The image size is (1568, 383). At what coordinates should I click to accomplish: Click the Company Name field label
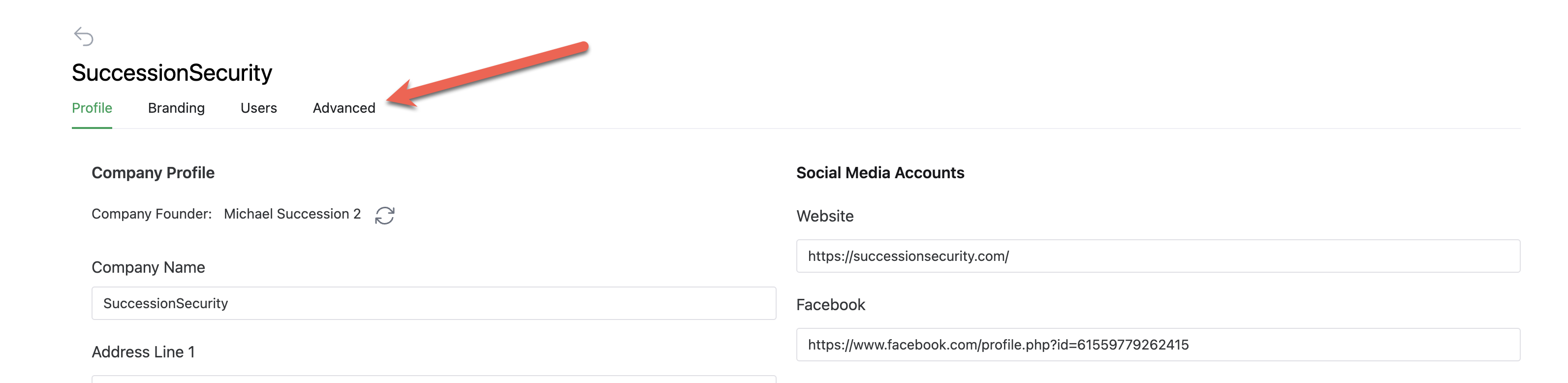148,267
